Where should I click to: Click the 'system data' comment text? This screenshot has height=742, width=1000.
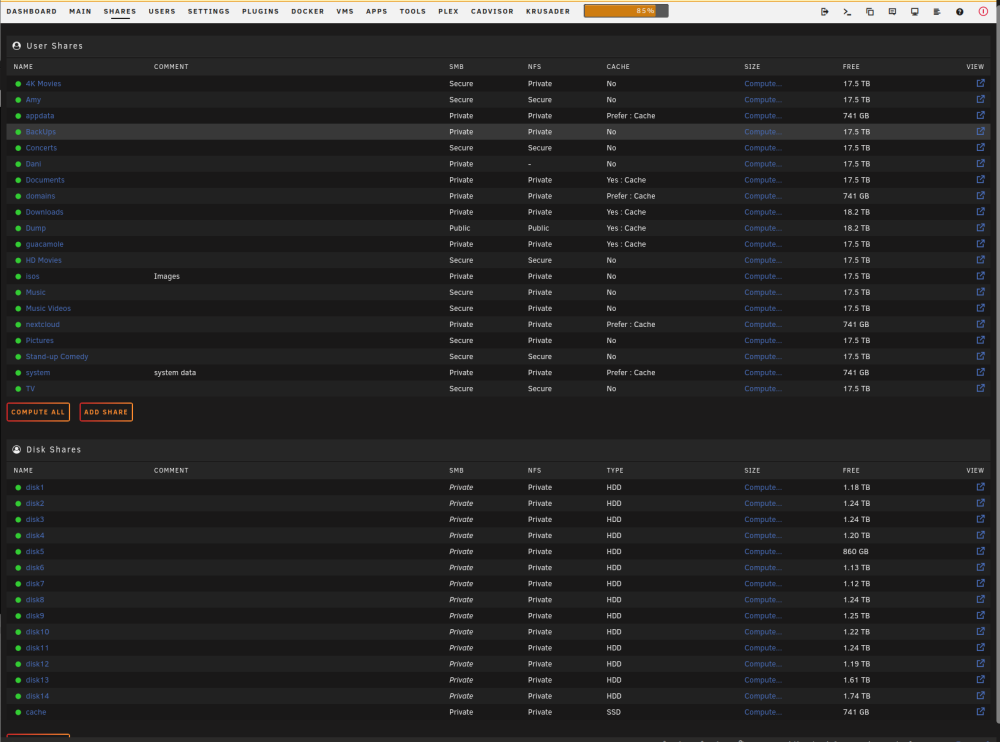click(175, 373)
